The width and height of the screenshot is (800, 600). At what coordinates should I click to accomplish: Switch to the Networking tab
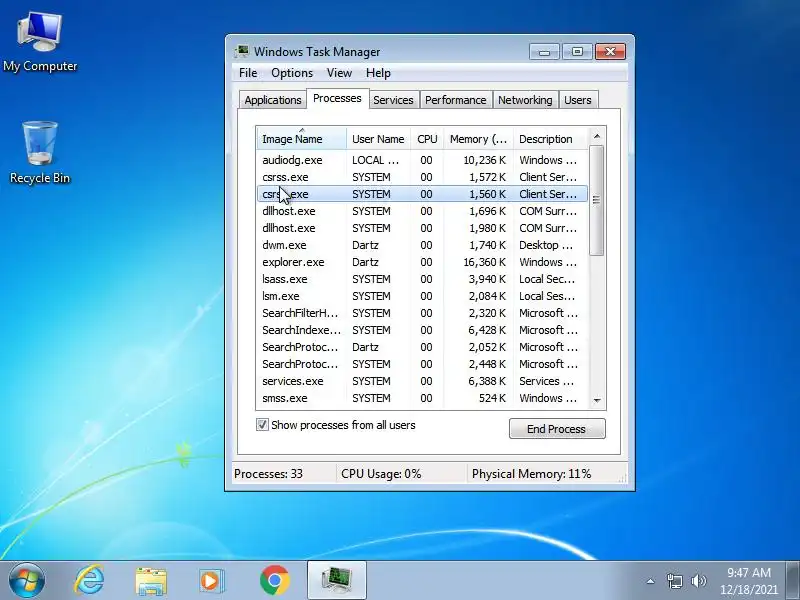pos(525,100)
